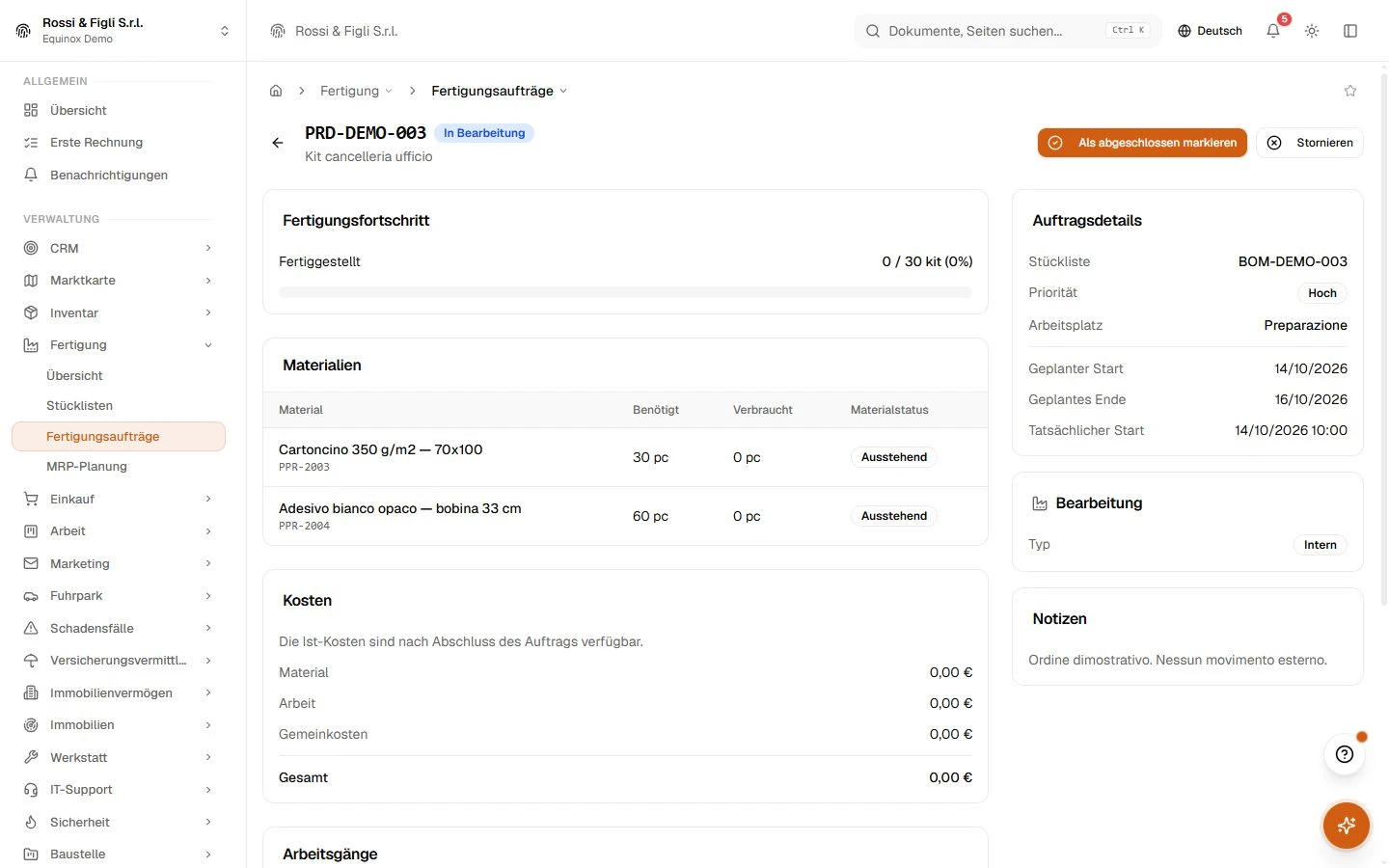This screenshot has width=1389, height=868.
Task: Click the home breadcrumb icon
Action: (x=276, y=91)
